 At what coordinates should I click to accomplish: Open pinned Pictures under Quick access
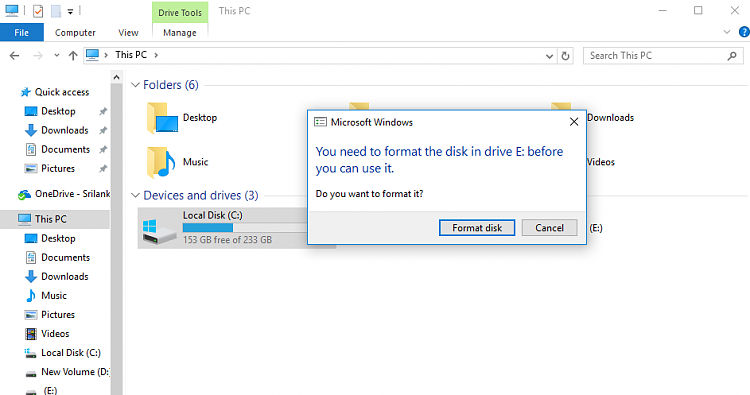pyautogui.click(x=58, y=168)
